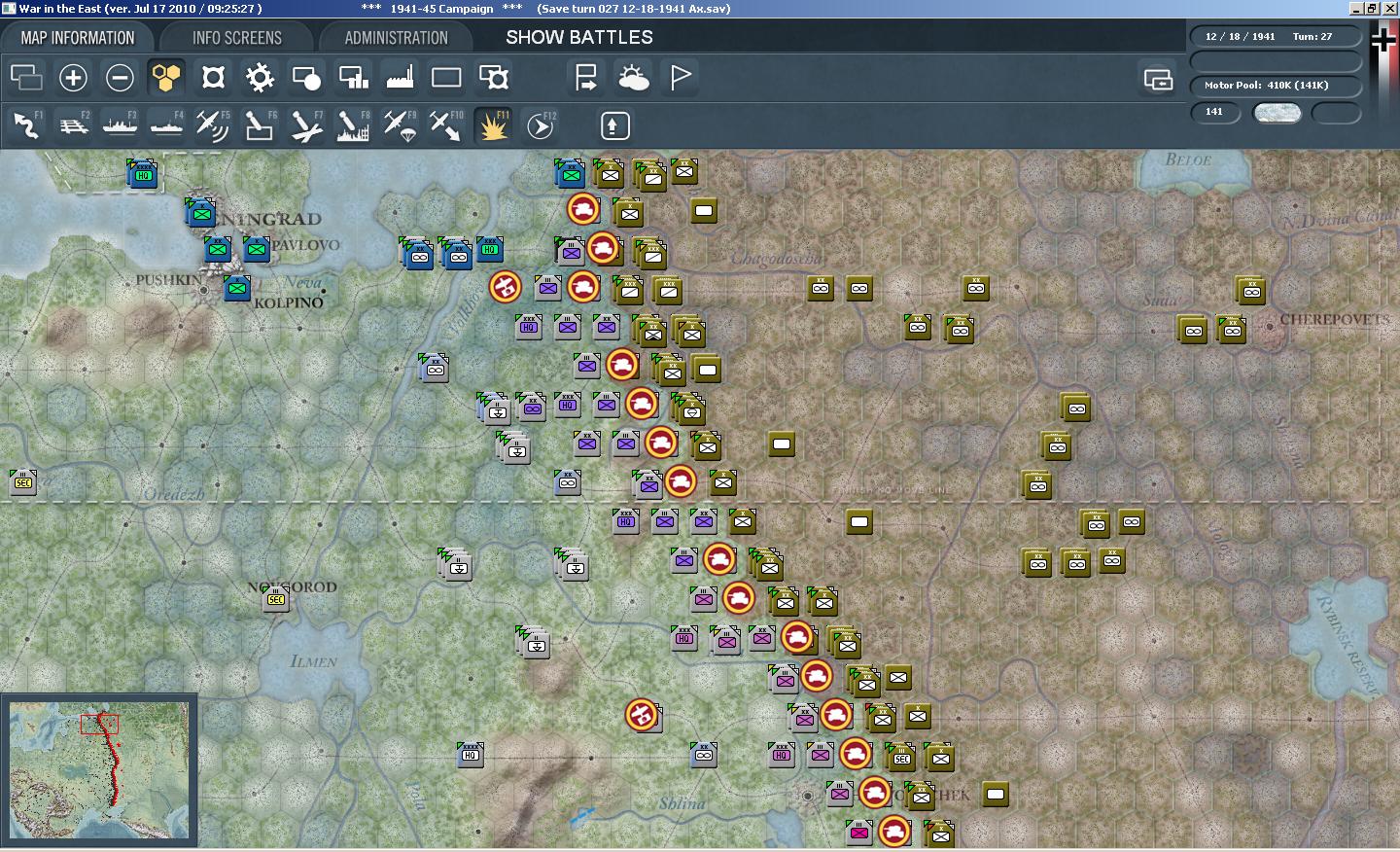1400x852 pixels.
Task: Click F12 end turn clock-arrow icon
Action: (540, 125)
